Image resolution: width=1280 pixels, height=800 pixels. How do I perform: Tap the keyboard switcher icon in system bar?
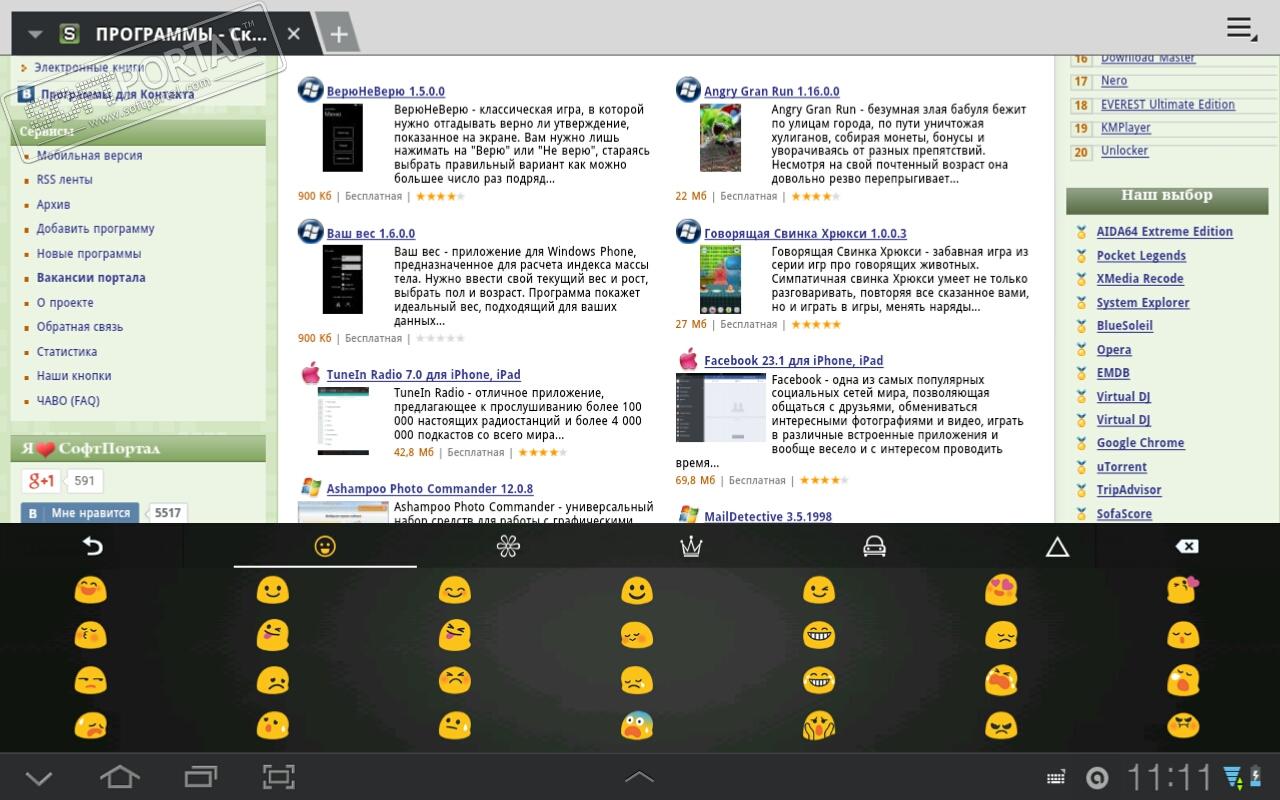(x=1056, y=778)
